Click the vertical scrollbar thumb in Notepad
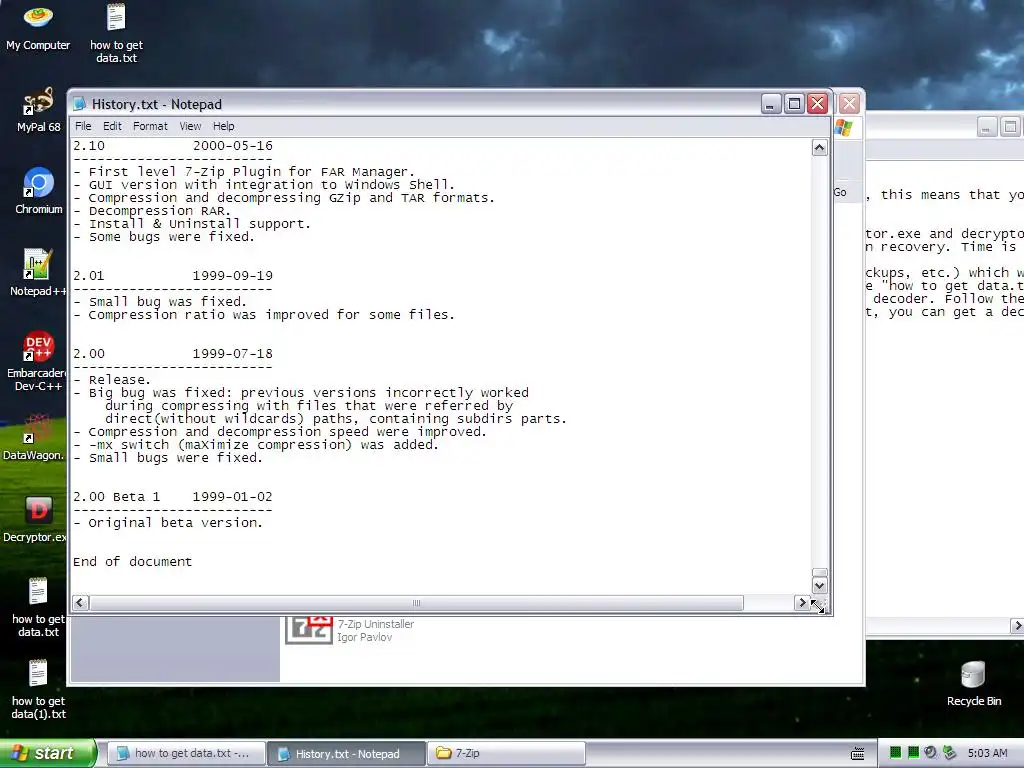Screen dimensions: 1024x768 [x=820, y=572]
